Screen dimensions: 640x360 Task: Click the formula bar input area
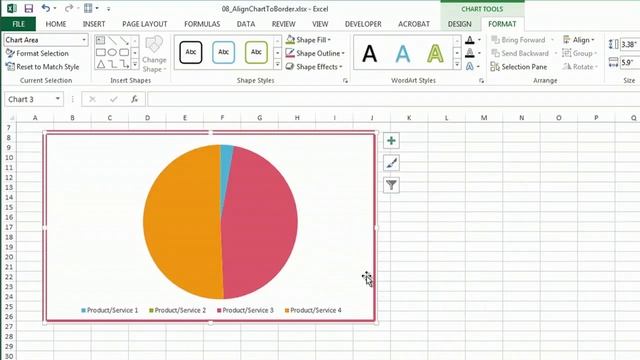393,99
